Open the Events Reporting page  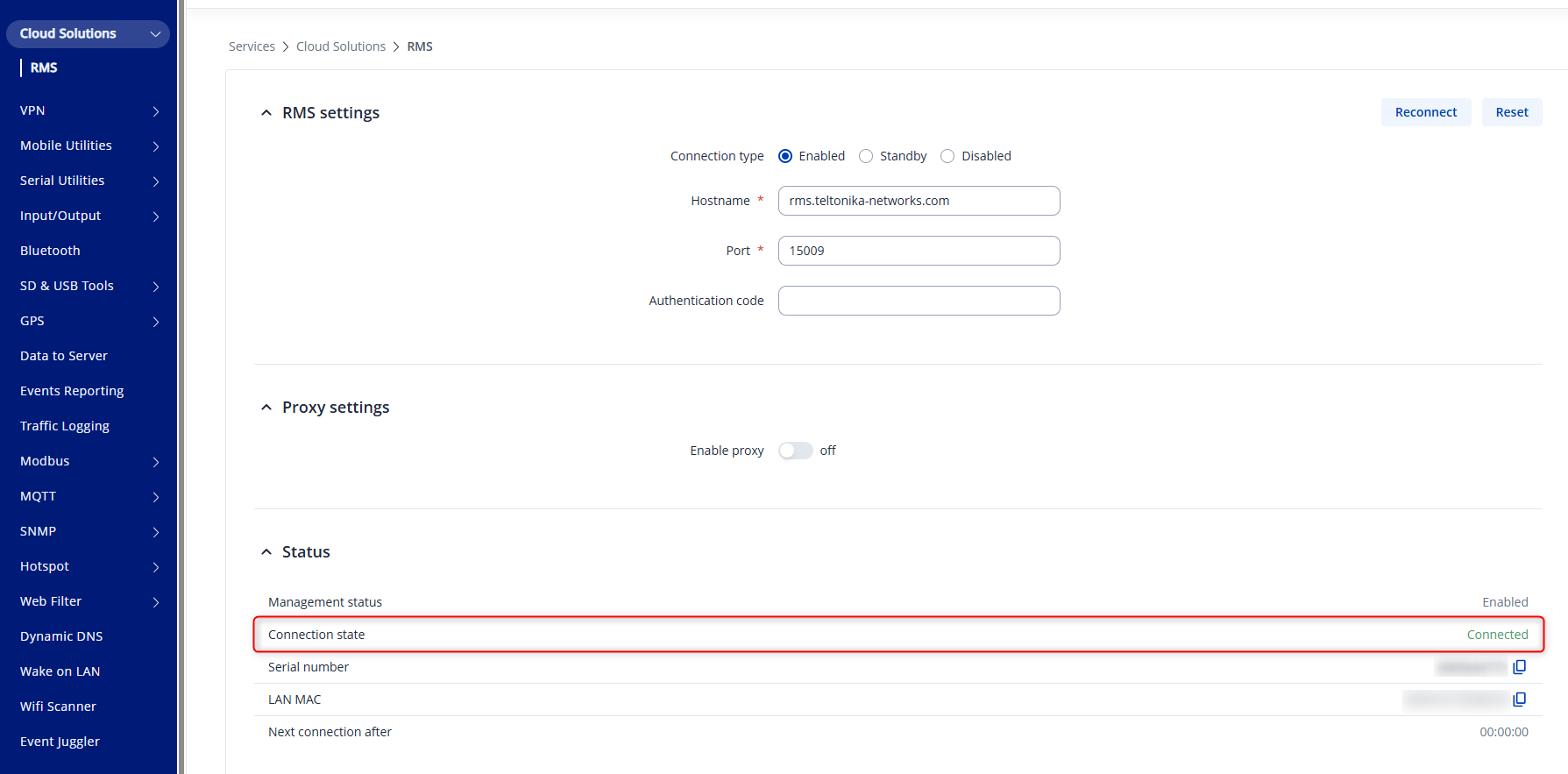pyautogui.click(x=72, y=391)
